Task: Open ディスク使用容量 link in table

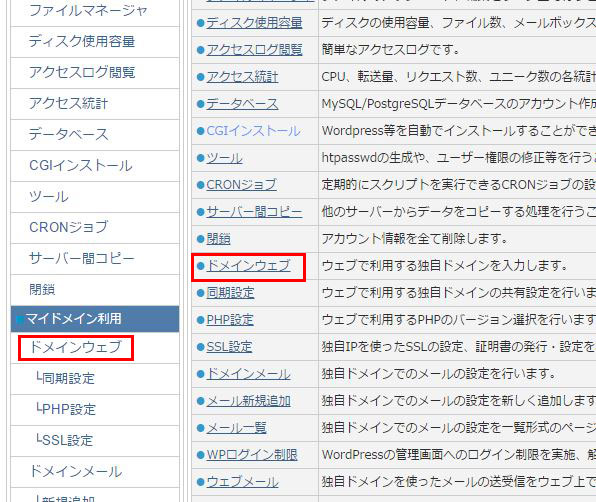Action: [254, 23]
